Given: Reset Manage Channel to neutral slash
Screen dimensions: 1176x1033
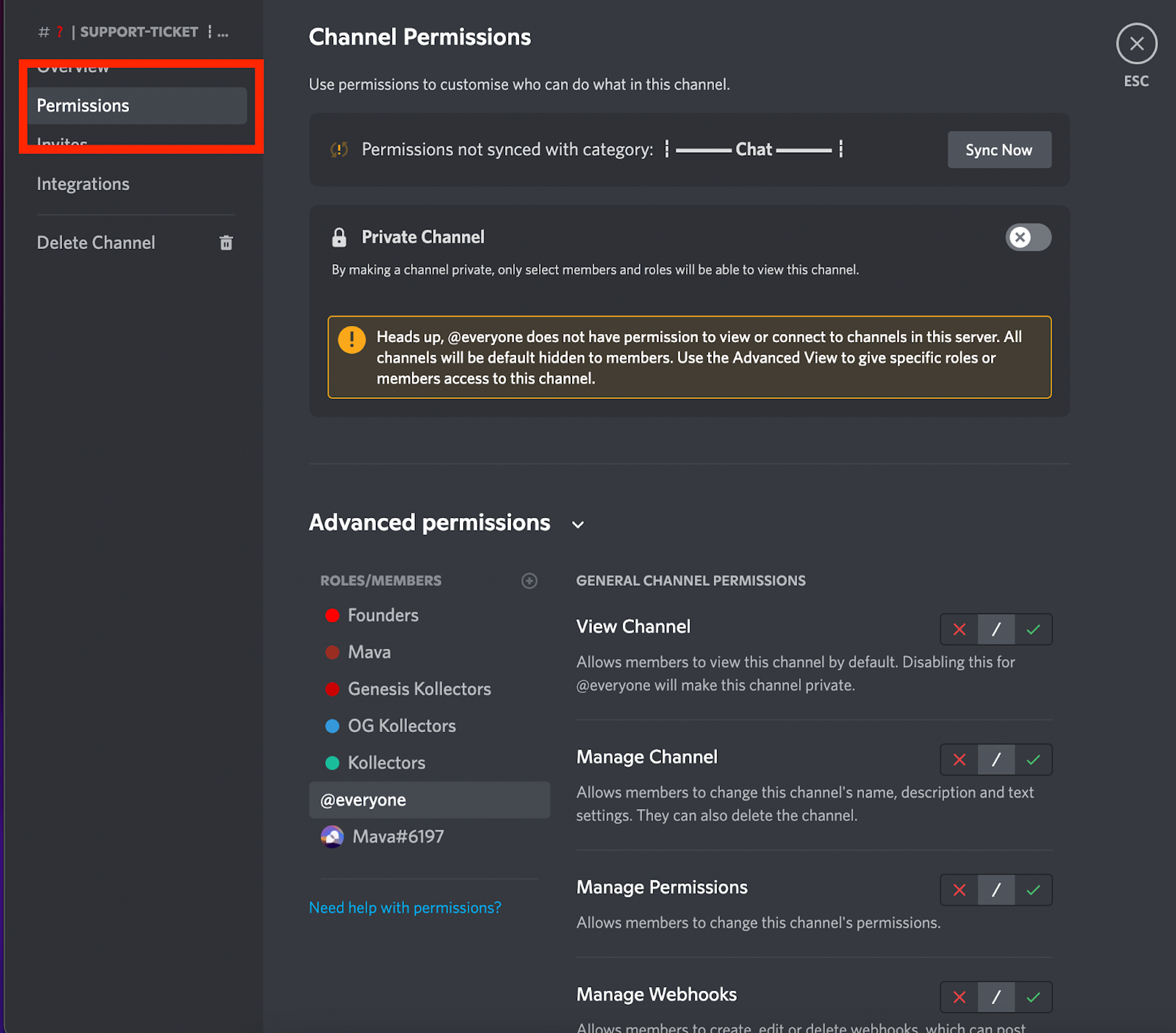Looking at the screenshot, I should click(996, 759).
